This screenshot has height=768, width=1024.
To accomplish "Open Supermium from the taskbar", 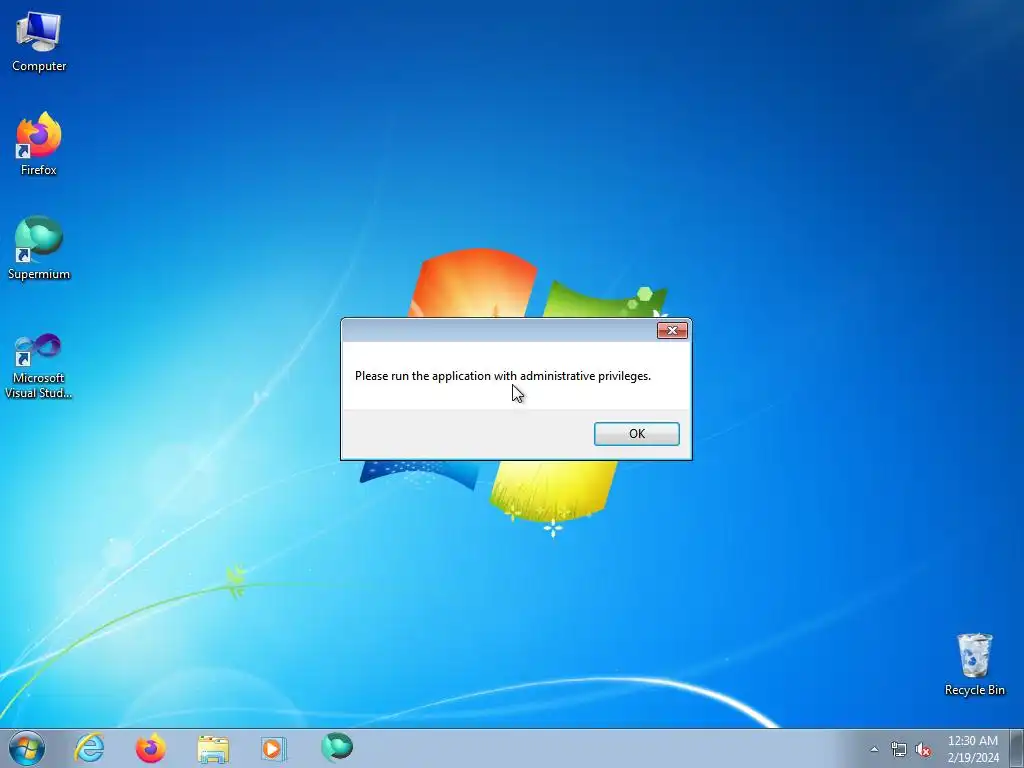I will pos(337,748).
